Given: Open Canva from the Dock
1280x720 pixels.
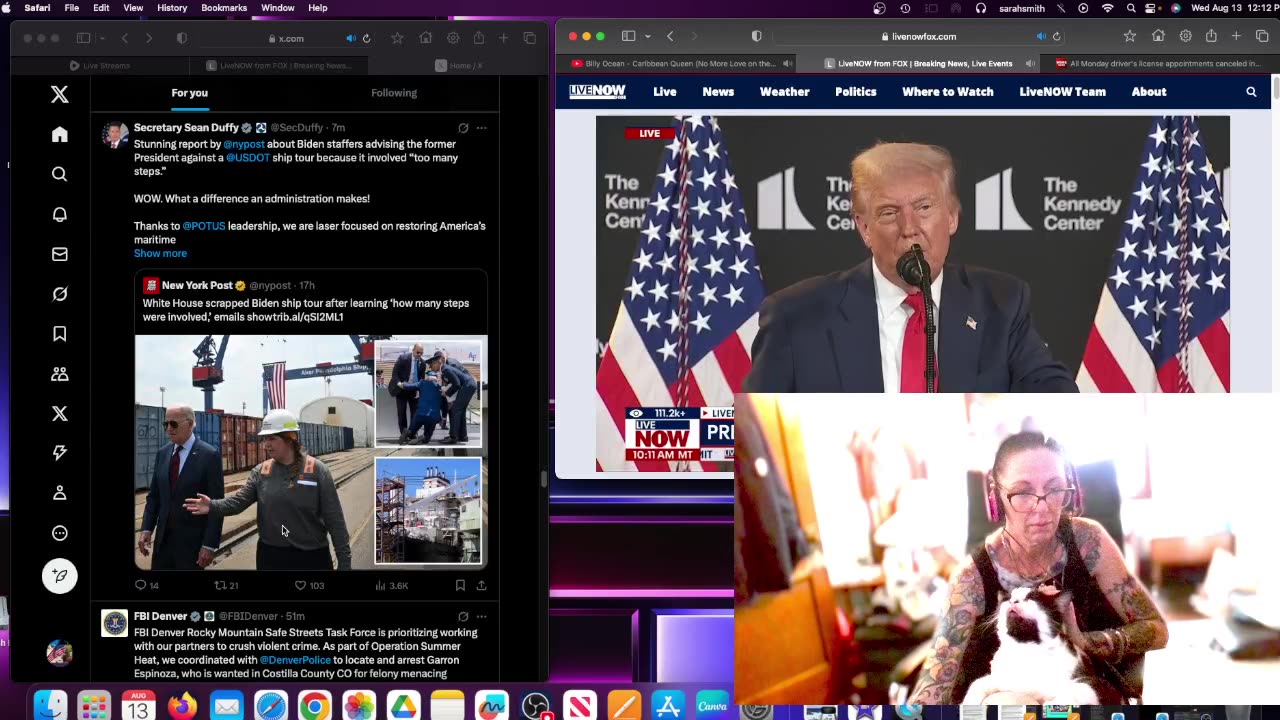Looking at the screenshot, I should tap(712, 706).
